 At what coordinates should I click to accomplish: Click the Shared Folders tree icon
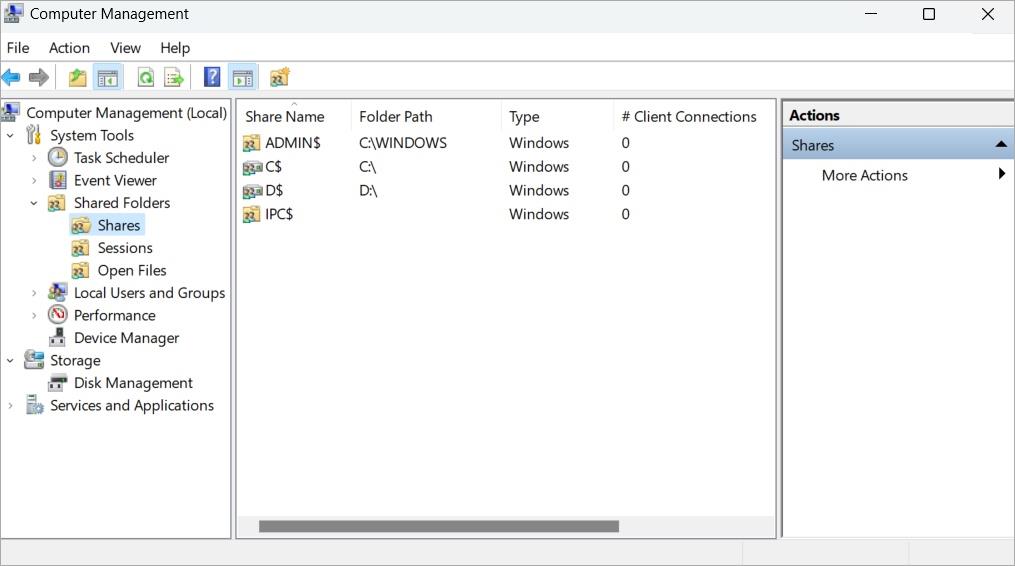pos(57,203)
